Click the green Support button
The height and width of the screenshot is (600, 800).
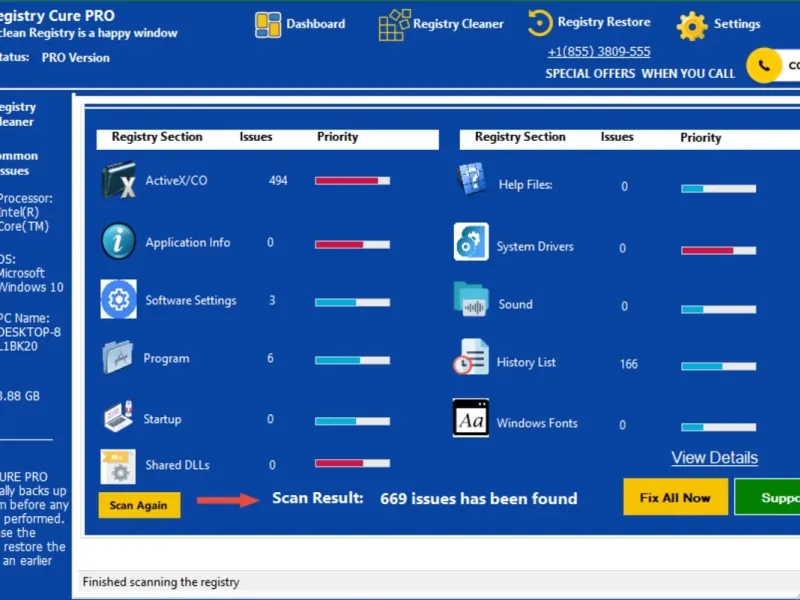click(767, 497)
